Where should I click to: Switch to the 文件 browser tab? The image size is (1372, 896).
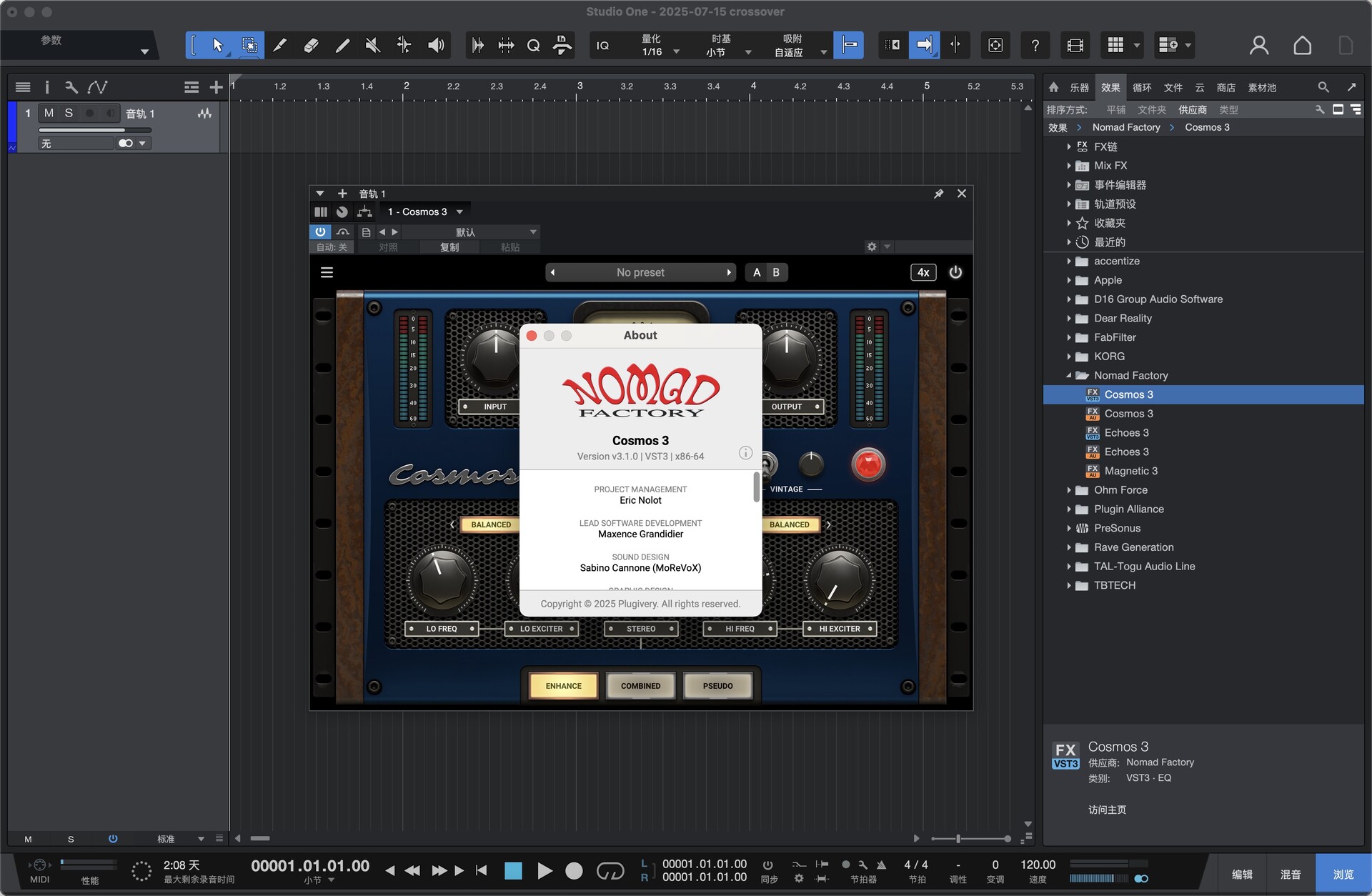(x=1173, y=87)
